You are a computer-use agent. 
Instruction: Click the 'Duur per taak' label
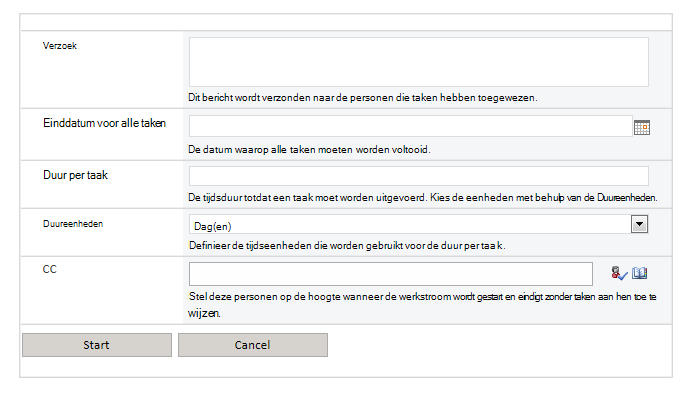tap(75, 175)
